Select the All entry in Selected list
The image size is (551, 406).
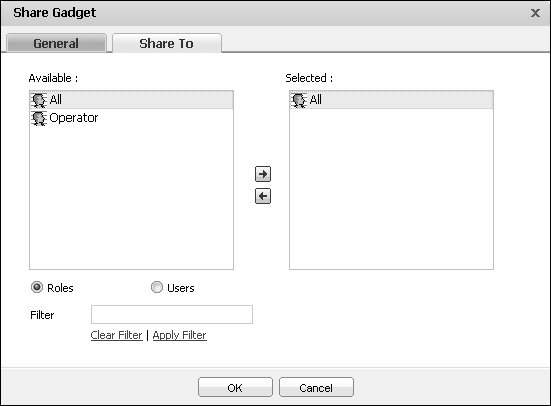click(x=391, y=100)
